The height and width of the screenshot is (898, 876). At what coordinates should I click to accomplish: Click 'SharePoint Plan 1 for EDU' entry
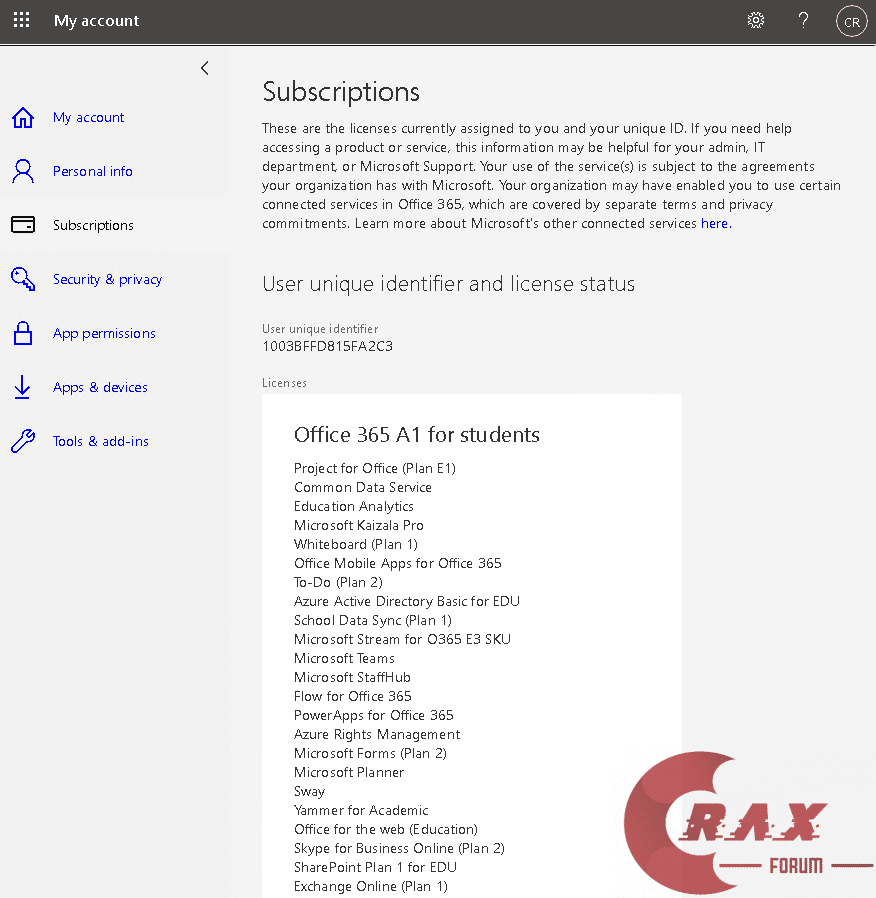[x=376, y=867]
